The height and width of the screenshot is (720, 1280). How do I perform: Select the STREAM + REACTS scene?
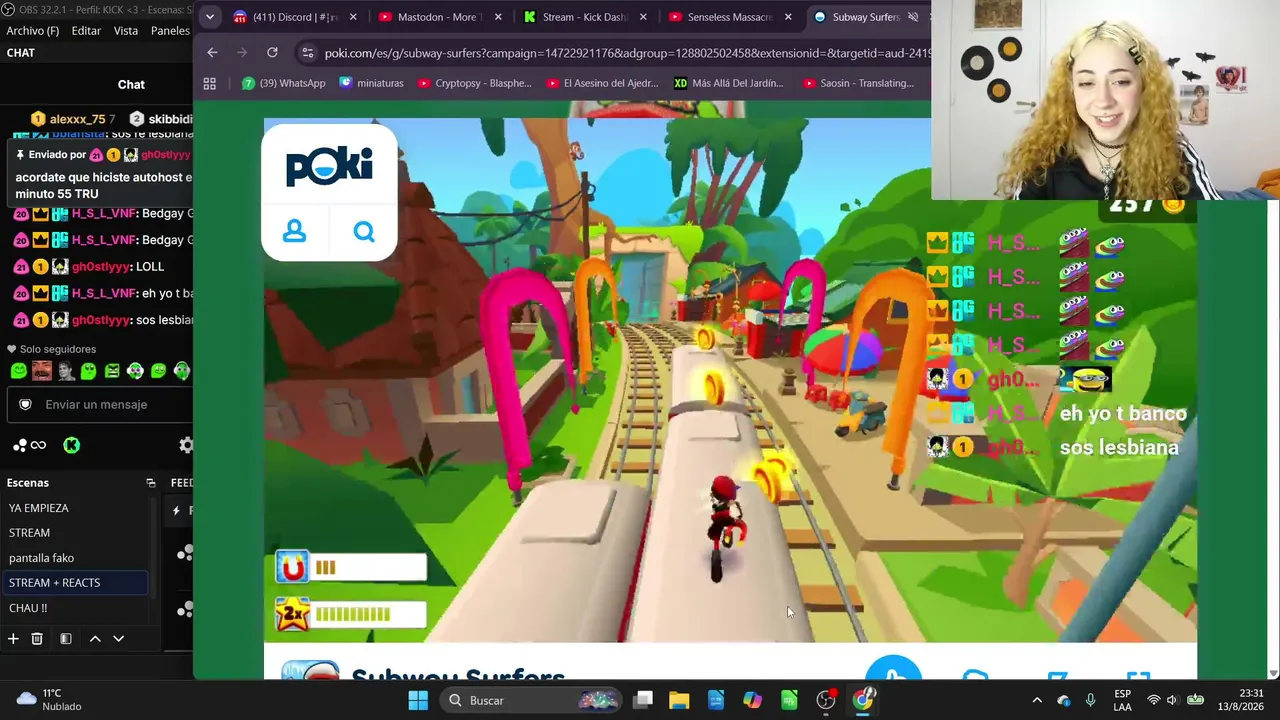(76, 583)
